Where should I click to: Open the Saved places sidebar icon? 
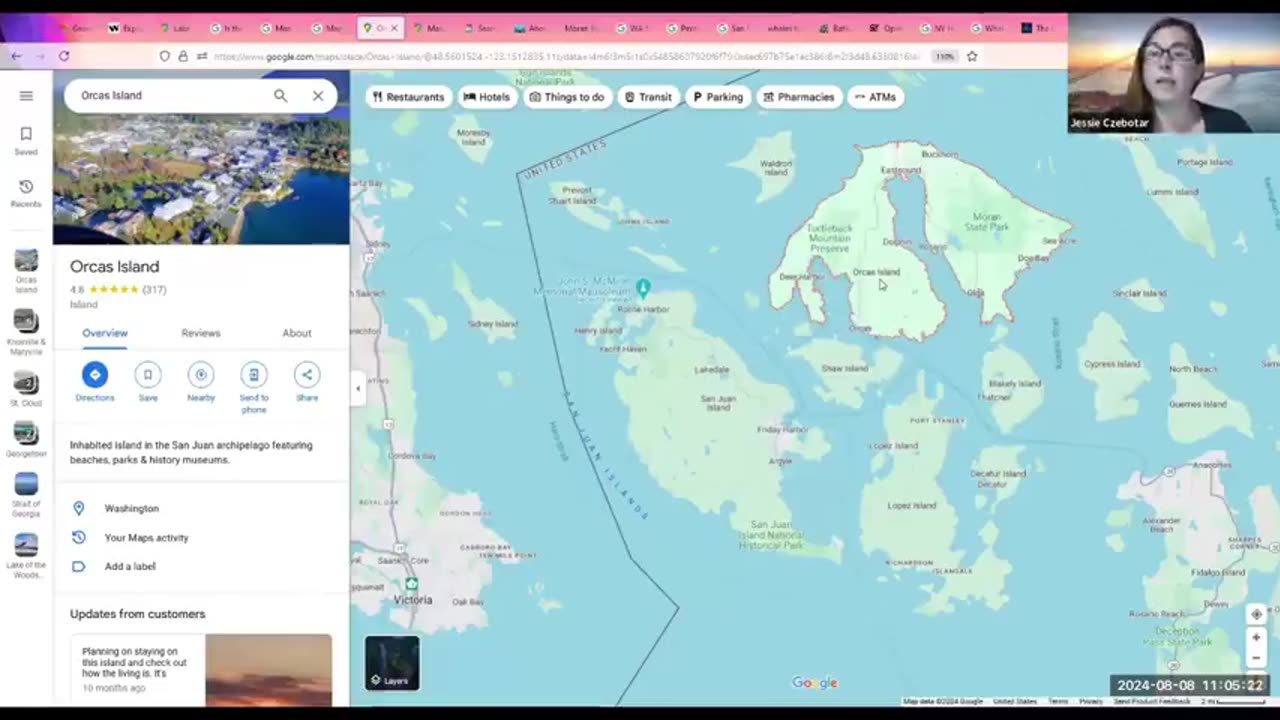tap(26, 141)
